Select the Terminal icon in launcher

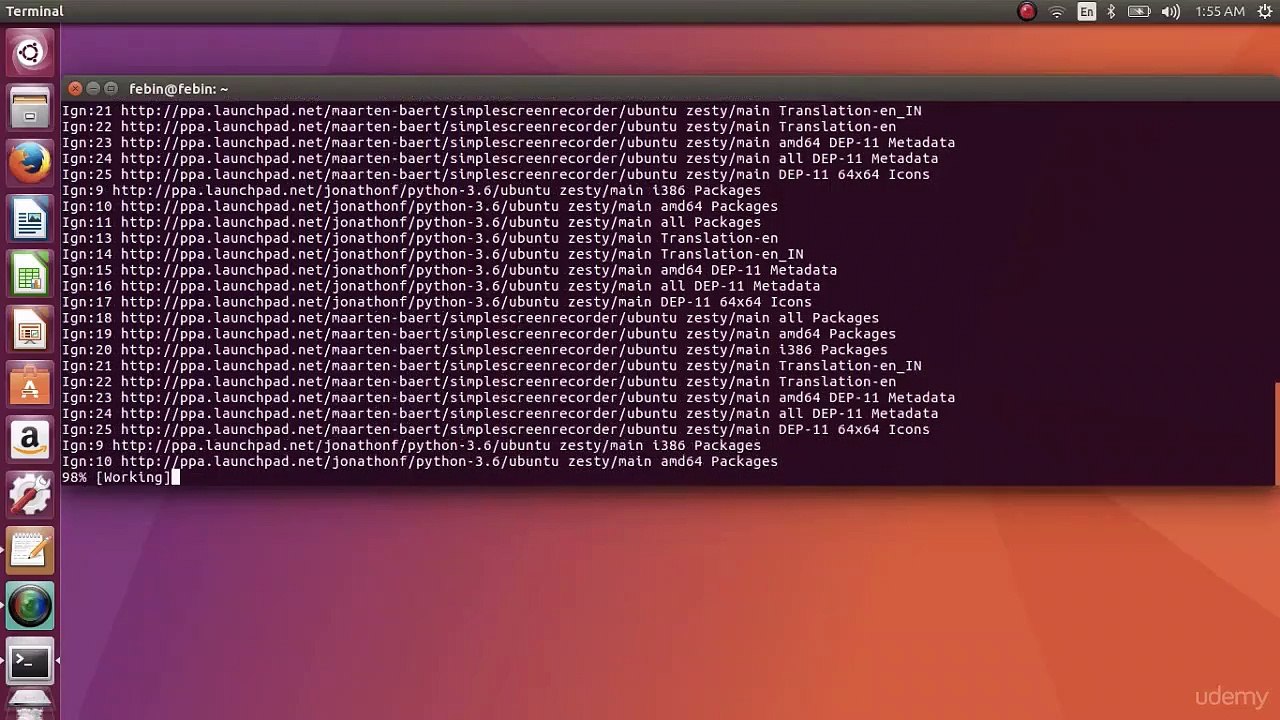(29, 661)
